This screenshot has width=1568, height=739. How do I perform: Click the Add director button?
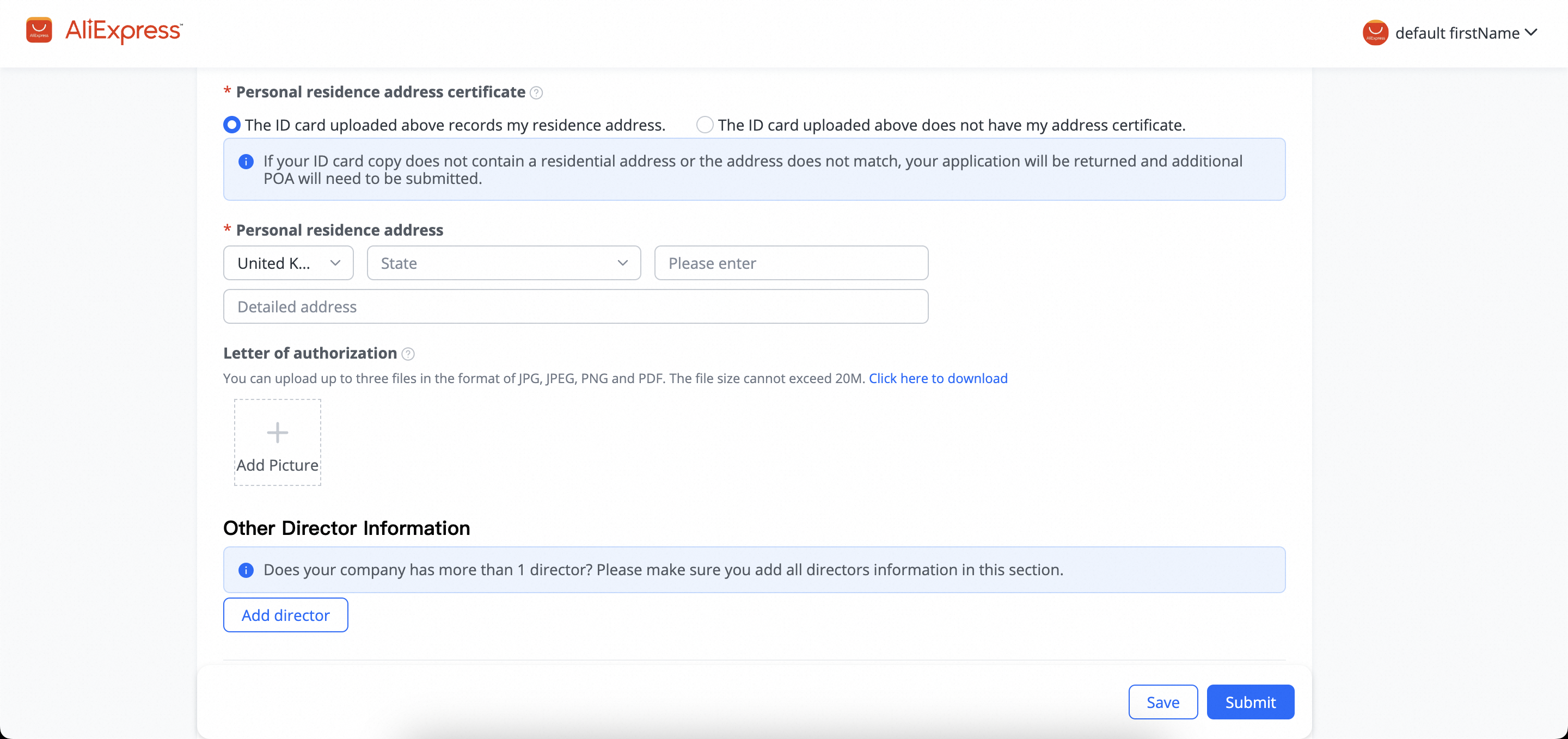[x=285, y=615]
